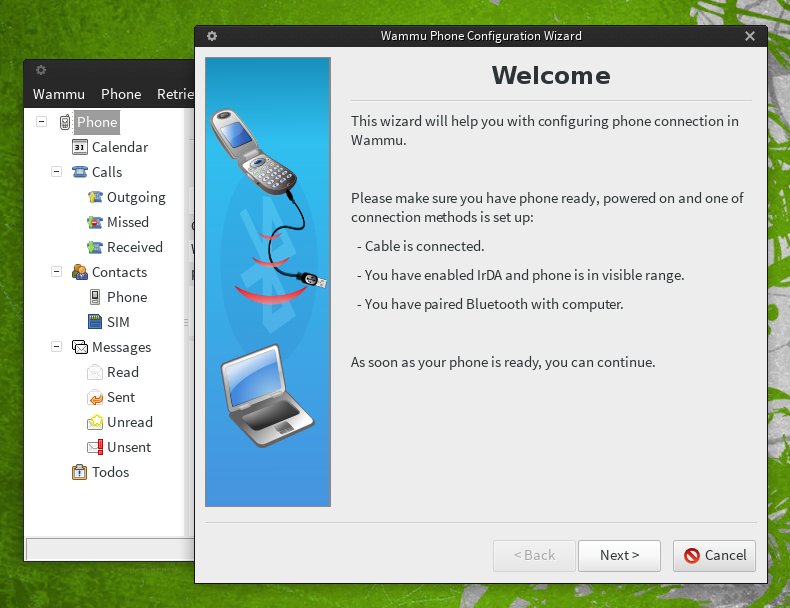Viewport: 790px width, 608px height.
Task: Select the Missed calls icon
Action: point(95,222)
